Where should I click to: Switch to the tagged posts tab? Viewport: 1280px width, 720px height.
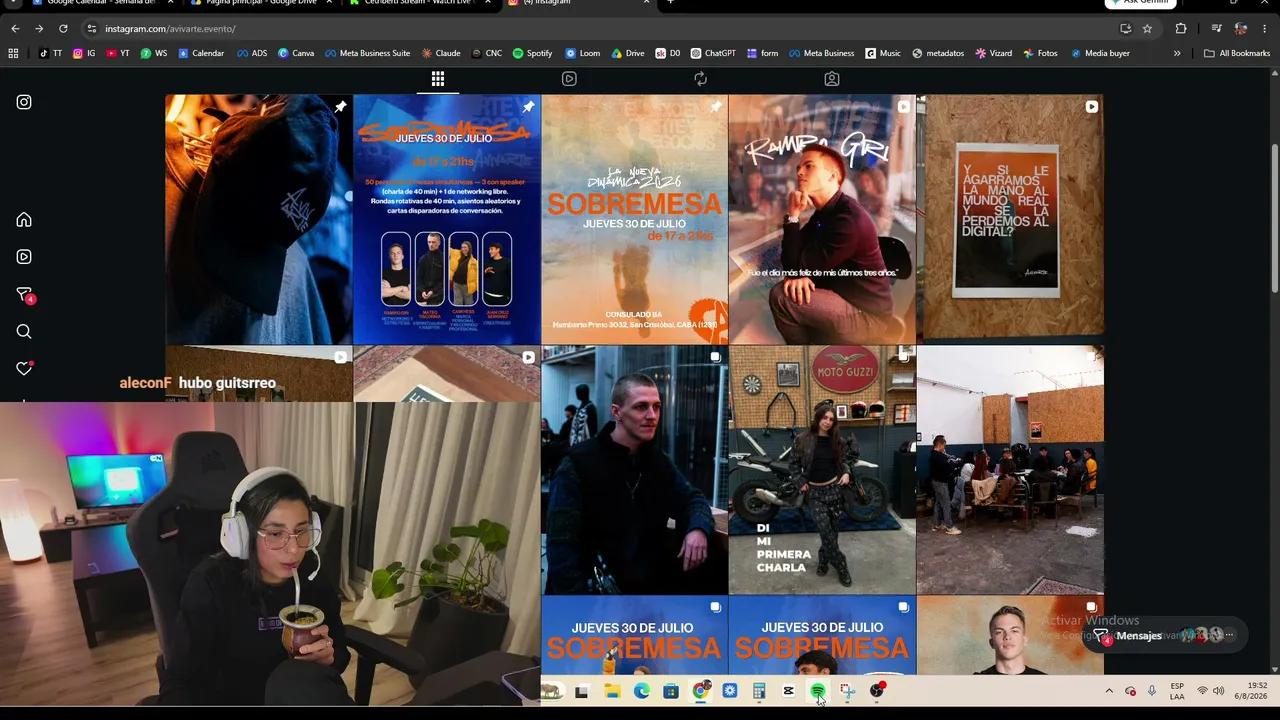[x=832, y=79]
